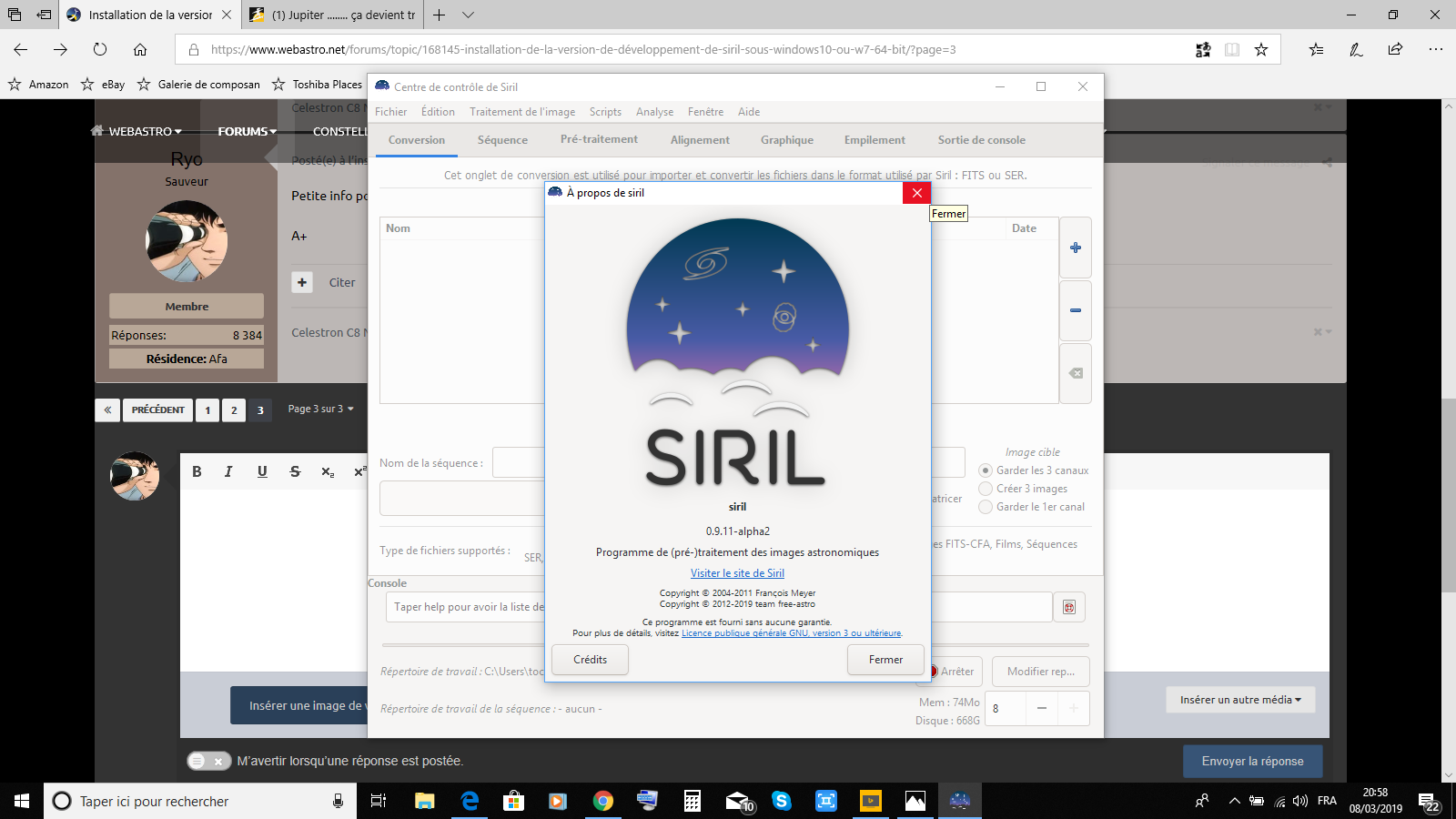1456x819 pixels.
Task: Expand the Page 3 sur 3 dropdown
Action: (320, 409)
